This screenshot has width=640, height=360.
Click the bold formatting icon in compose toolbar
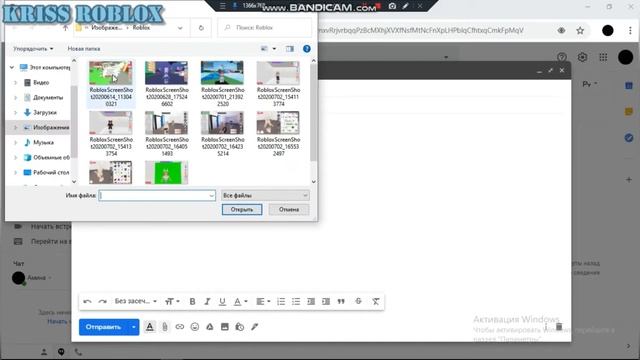(192, 302)
